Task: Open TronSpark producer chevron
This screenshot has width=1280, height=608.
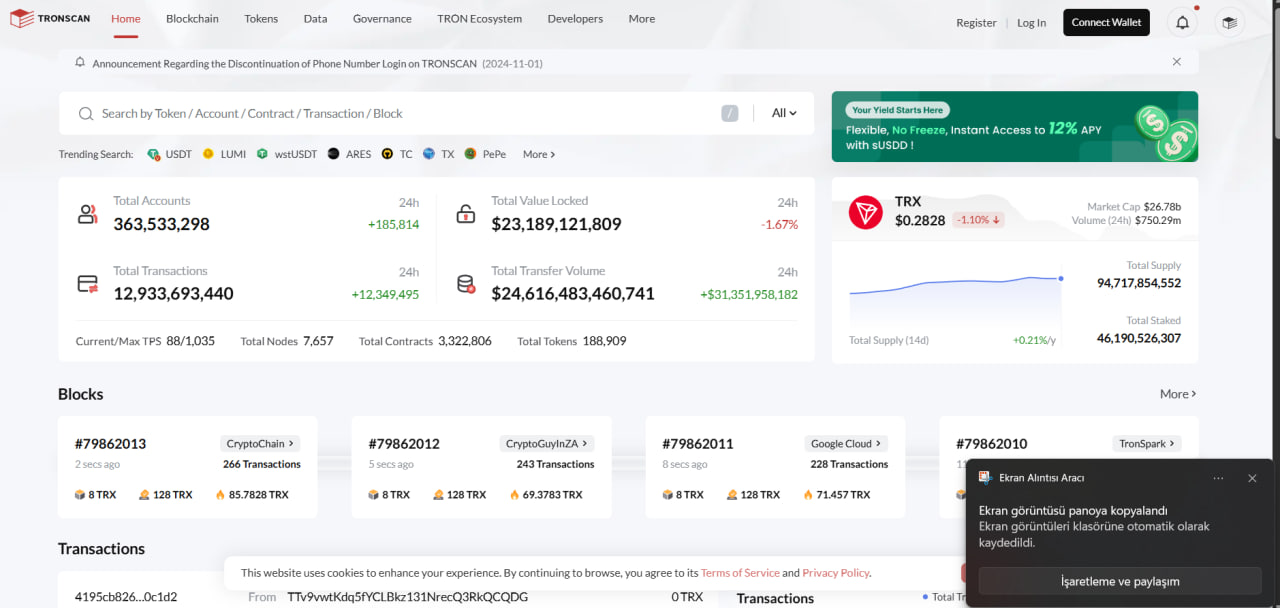Action: (x=1172, y=444)
